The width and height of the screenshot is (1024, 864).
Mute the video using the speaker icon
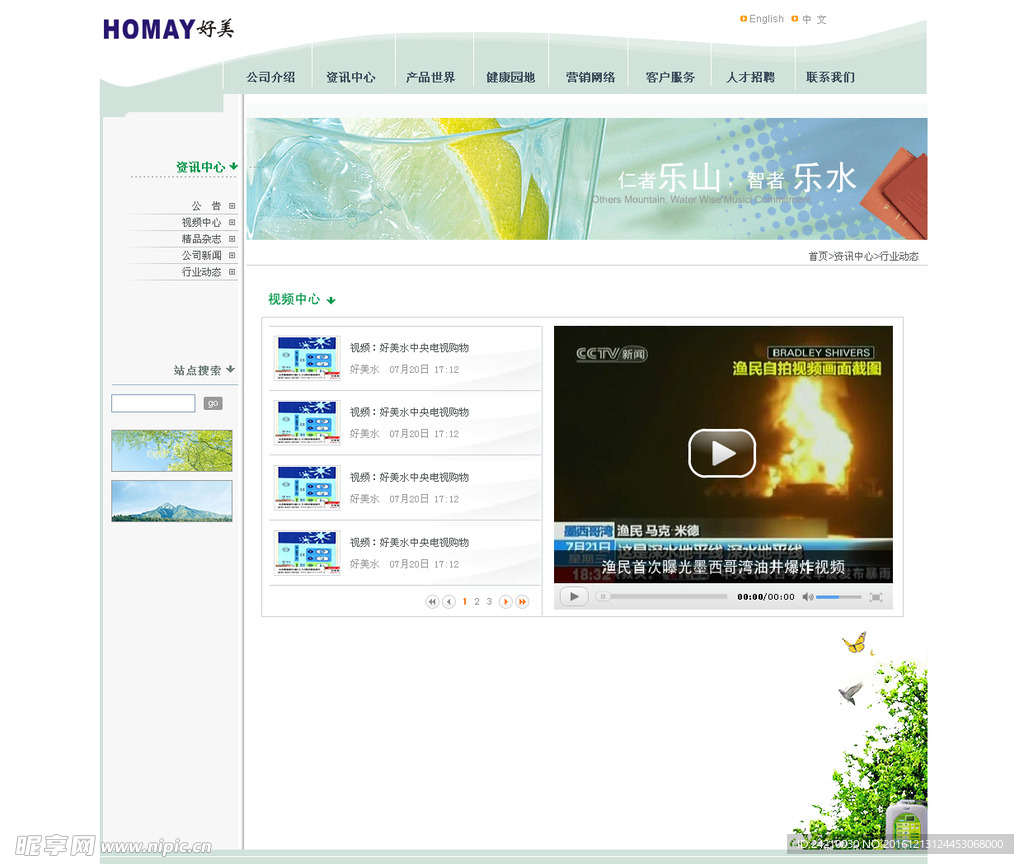(x=808, y=597)
